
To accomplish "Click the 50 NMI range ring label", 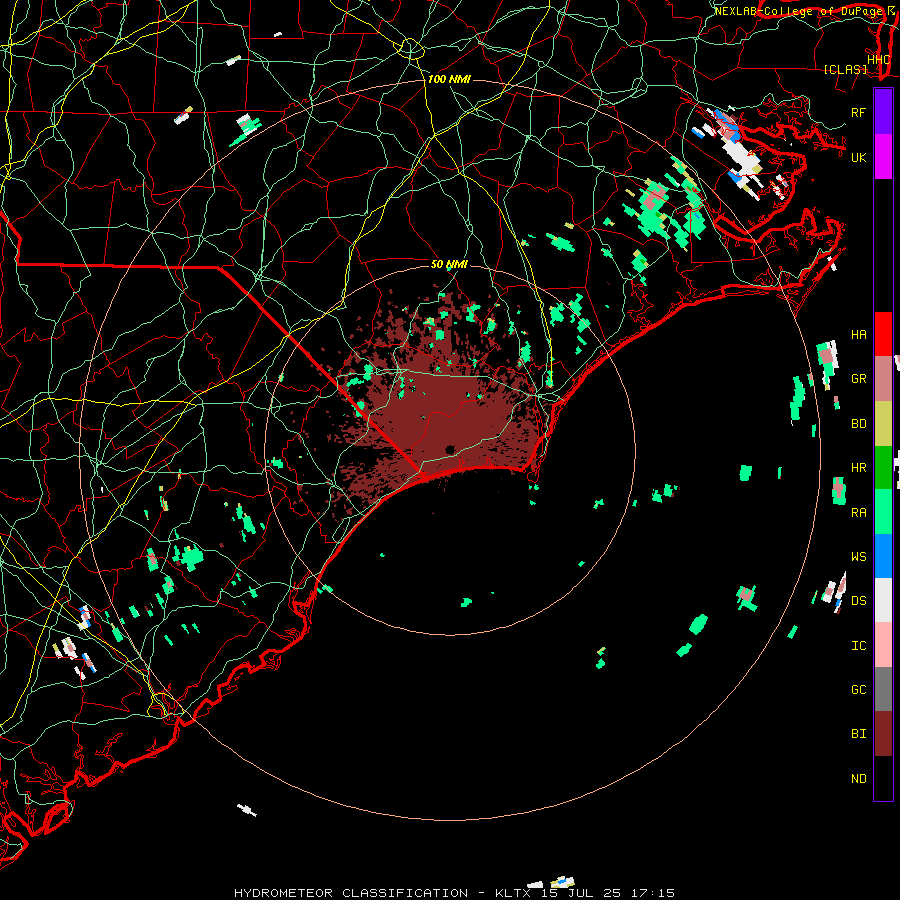I will [449, 264].
